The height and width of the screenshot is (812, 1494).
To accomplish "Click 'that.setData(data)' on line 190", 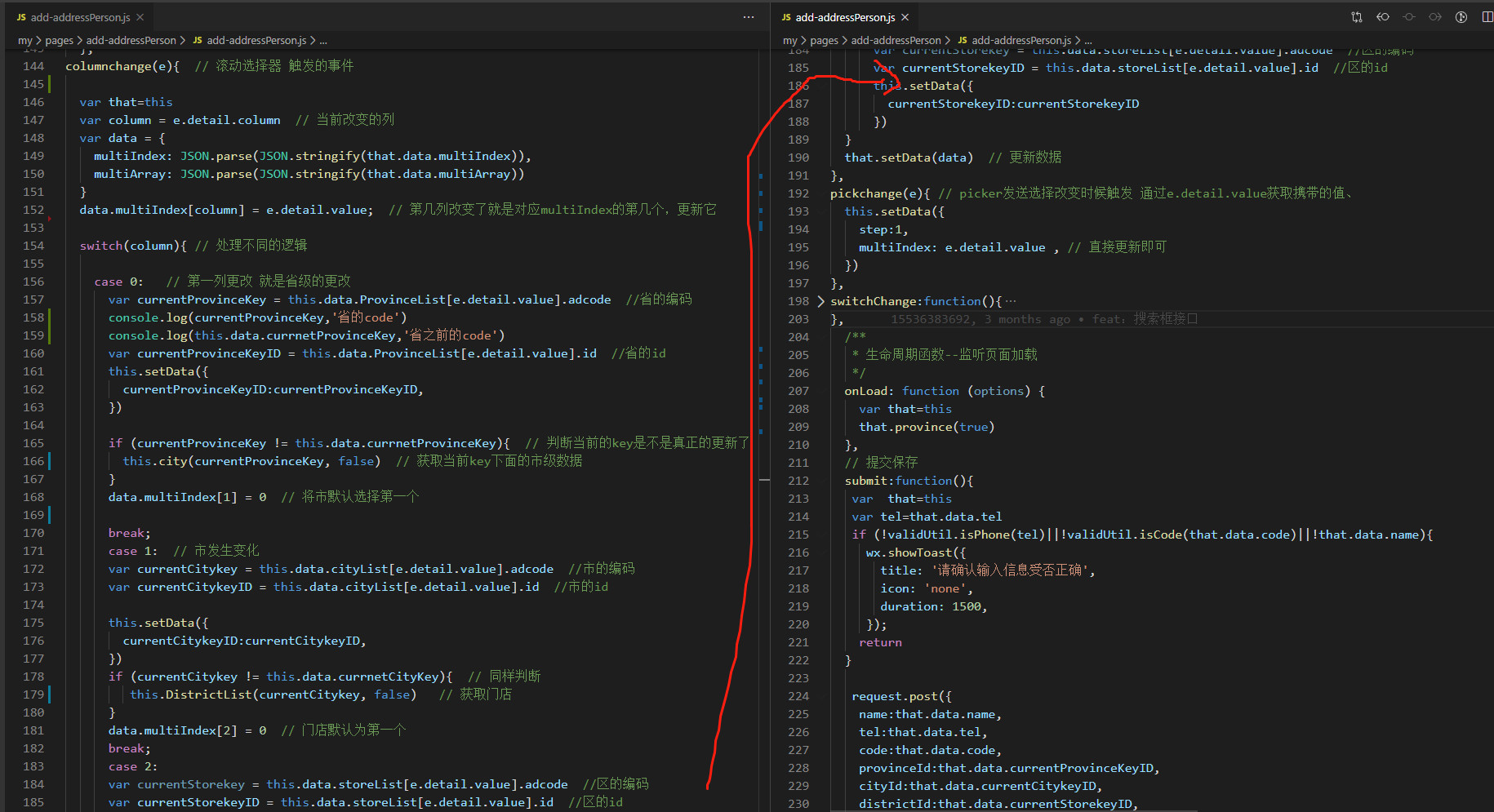I will pyautogui.click(x=909, y=158).
